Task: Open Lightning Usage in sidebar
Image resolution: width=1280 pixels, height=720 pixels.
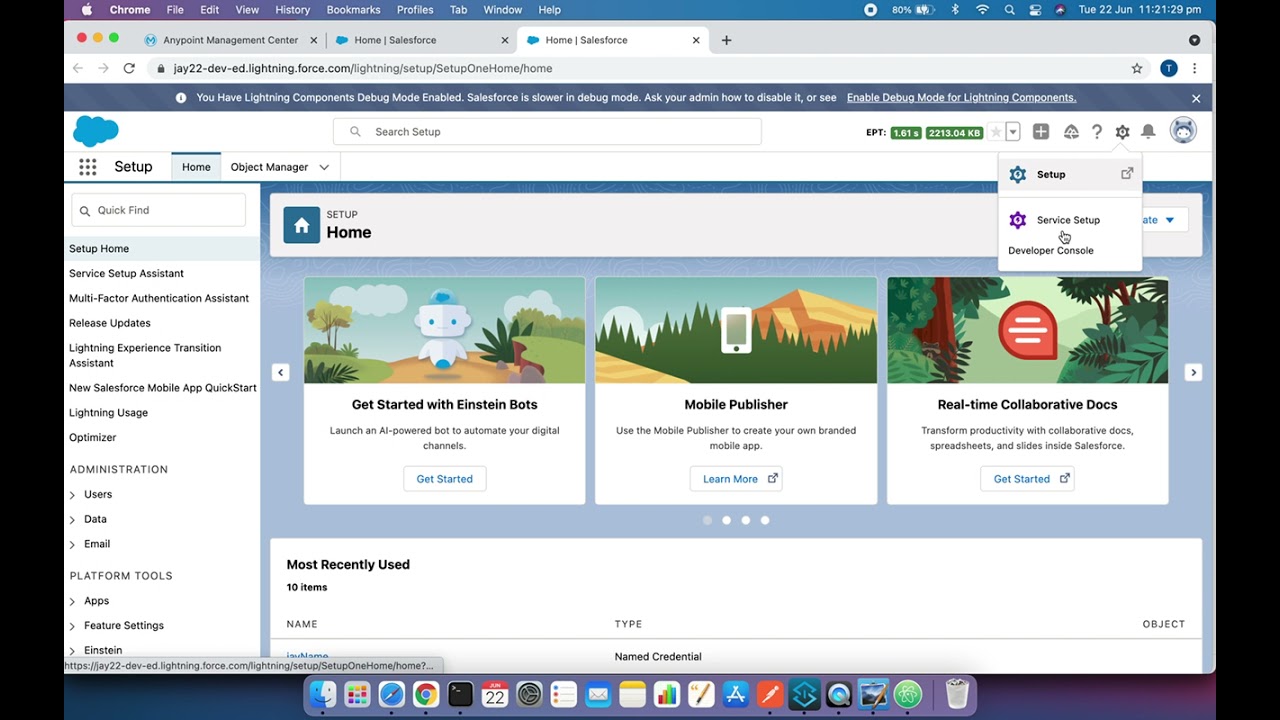Action: (108, 413)
